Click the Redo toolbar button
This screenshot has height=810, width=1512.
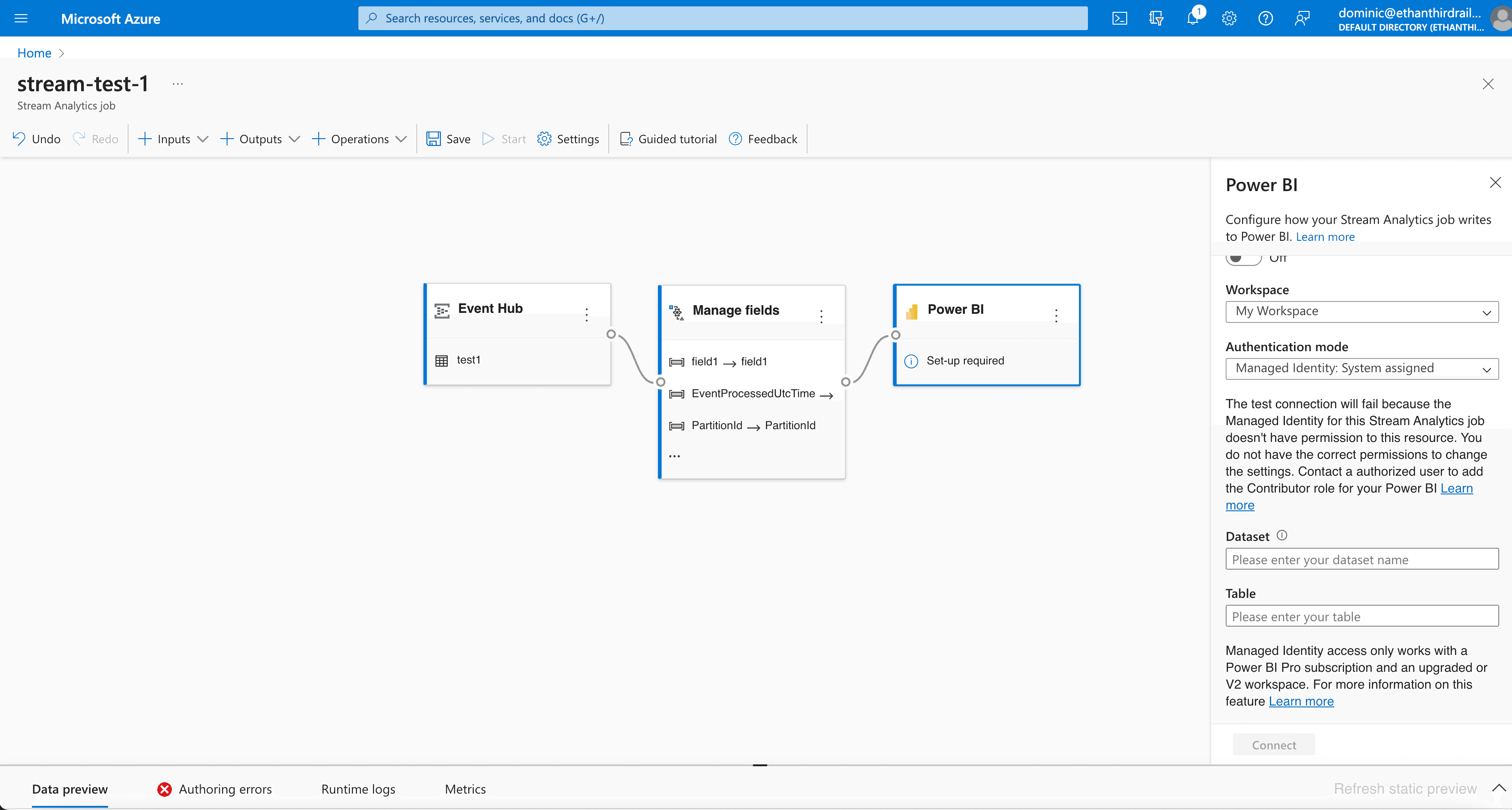[96, 139]
